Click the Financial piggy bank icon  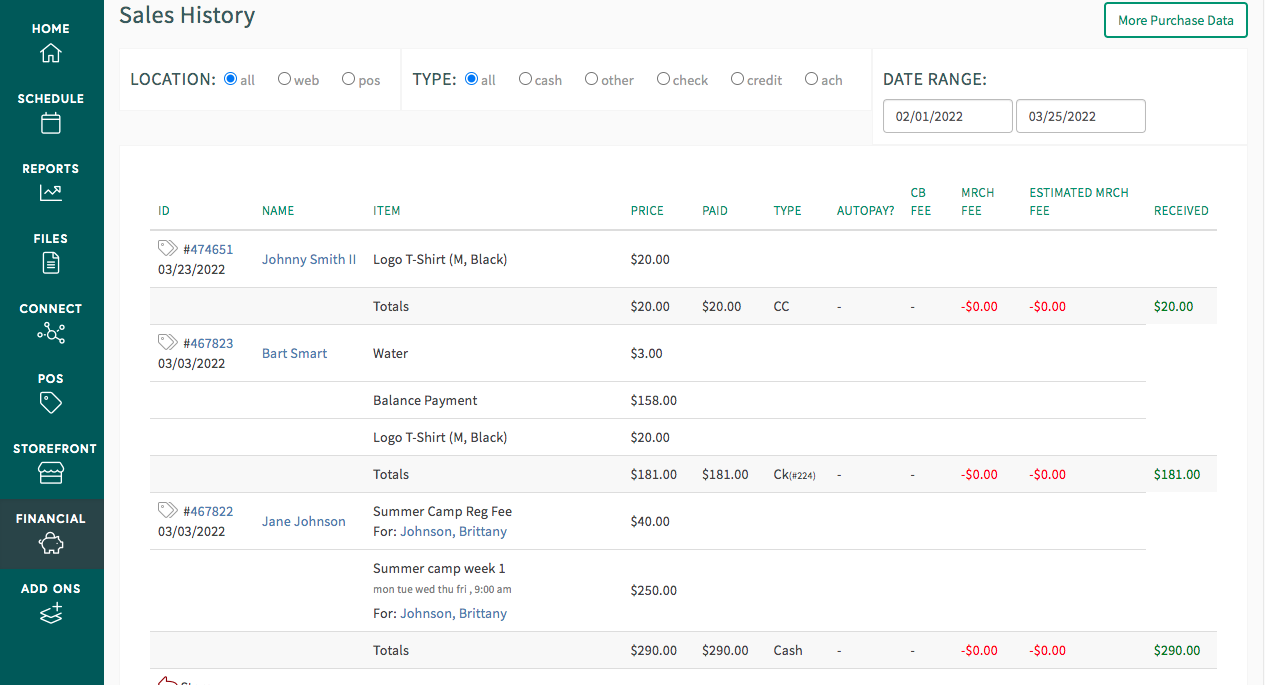50,543
